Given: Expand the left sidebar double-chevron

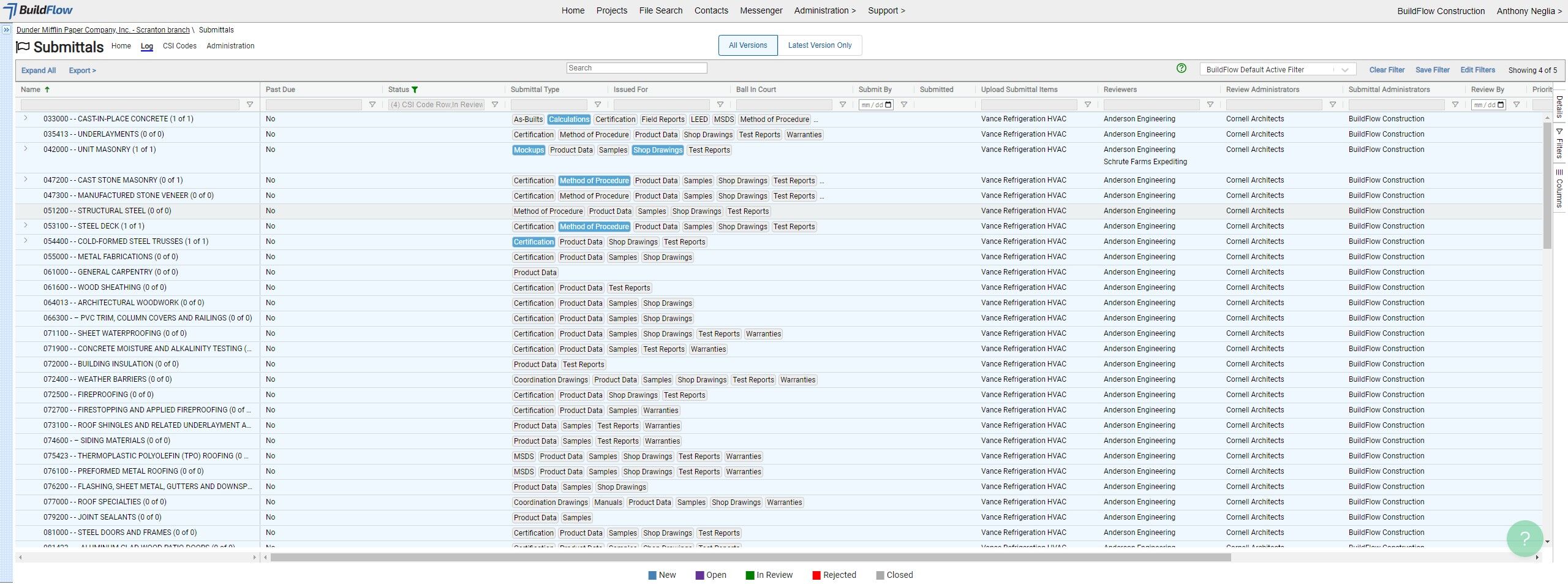Looking at the screenshot, I should (7, 29).
